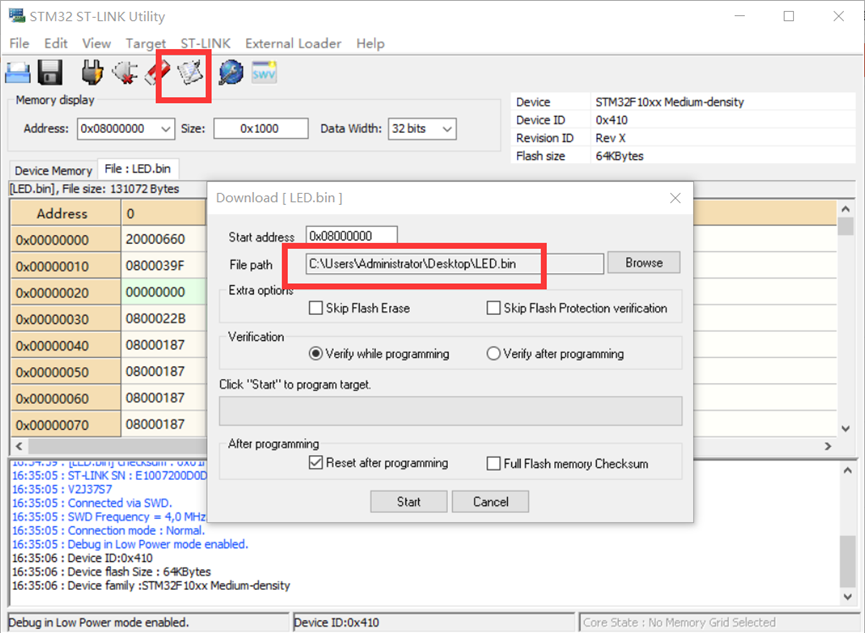This screenshot has height=633, width=865.
Task: Click the Open file toolbar icon
Action: pos(18,73)
